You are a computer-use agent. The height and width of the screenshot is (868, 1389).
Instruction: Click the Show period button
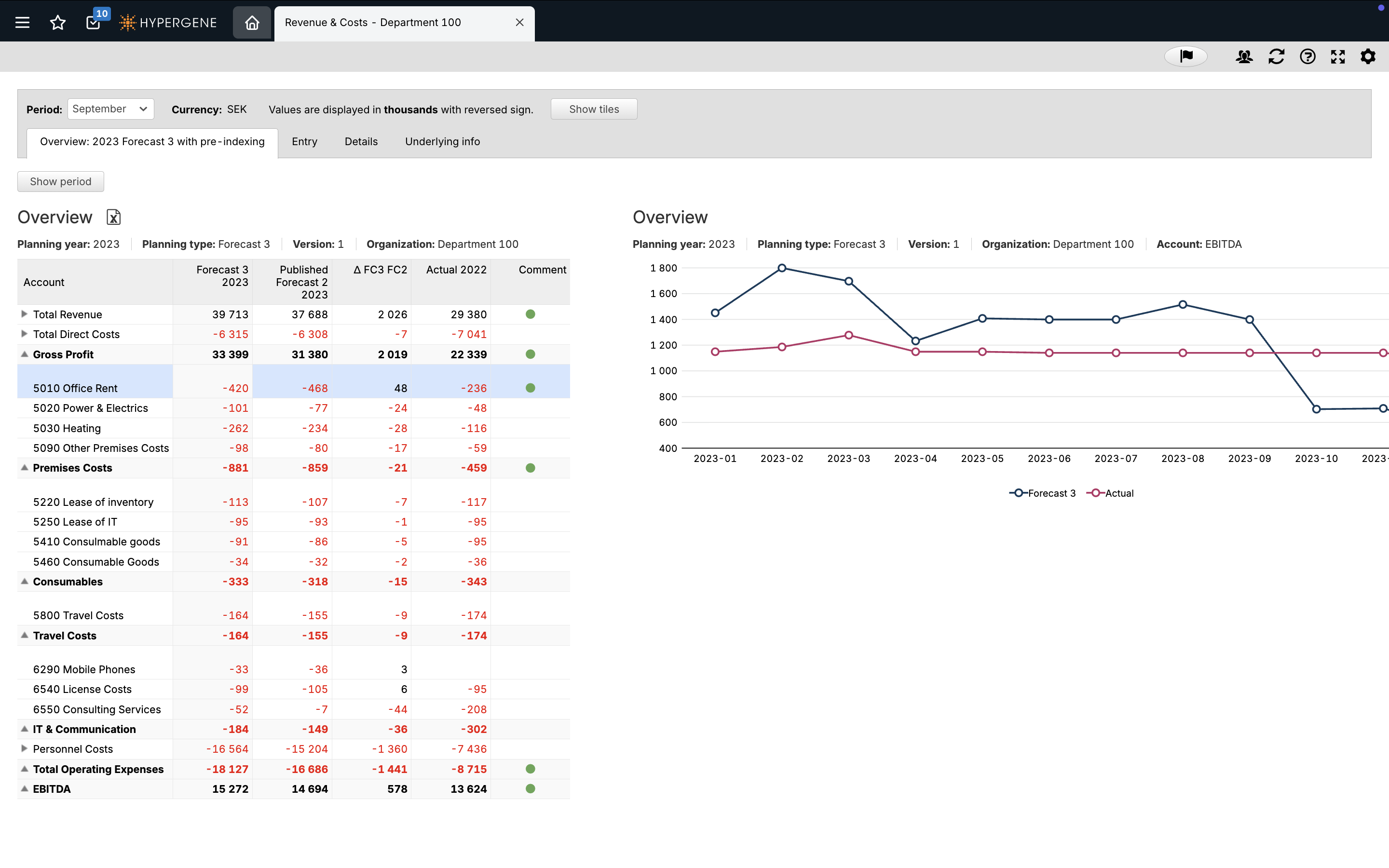pos(60,181)
